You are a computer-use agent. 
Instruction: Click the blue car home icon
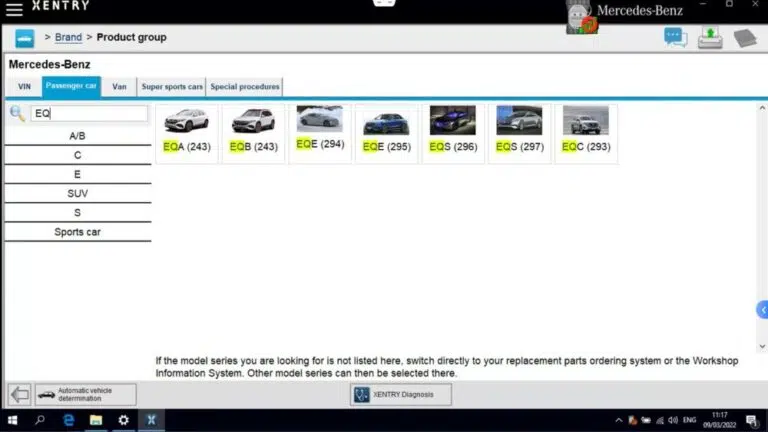click(x=25, y=38)
